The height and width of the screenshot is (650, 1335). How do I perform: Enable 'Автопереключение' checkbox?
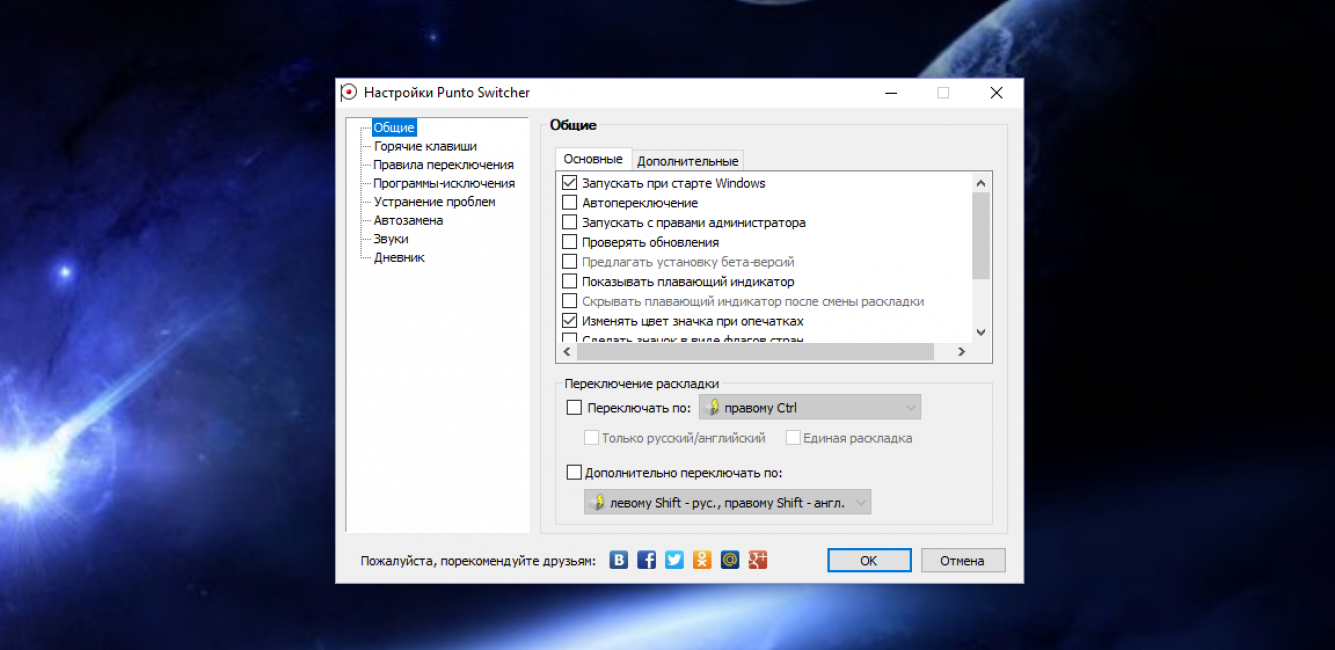point(570,203)
